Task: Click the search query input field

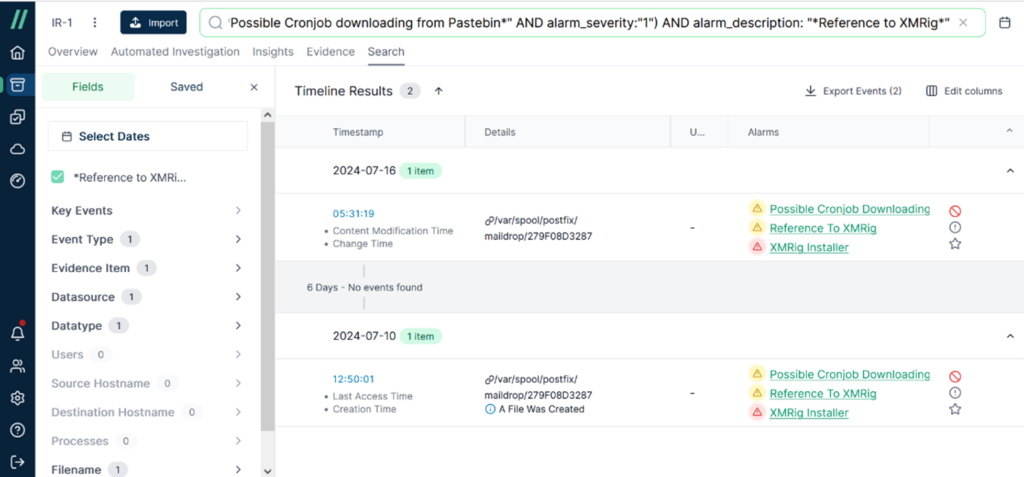Action: [593, 23]
